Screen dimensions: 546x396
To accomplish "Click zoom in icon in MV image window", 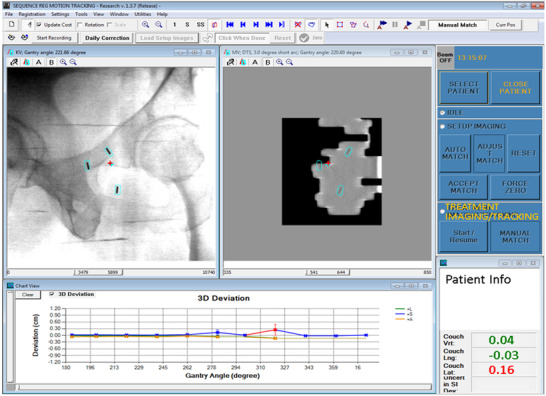I will [280, 62].
